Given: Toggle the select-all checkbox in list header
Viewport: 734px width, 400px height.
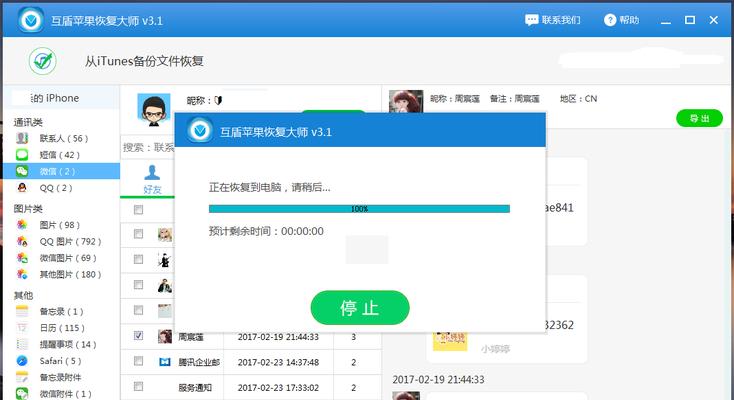Looking at the screenshot, I should coord(138,209).
